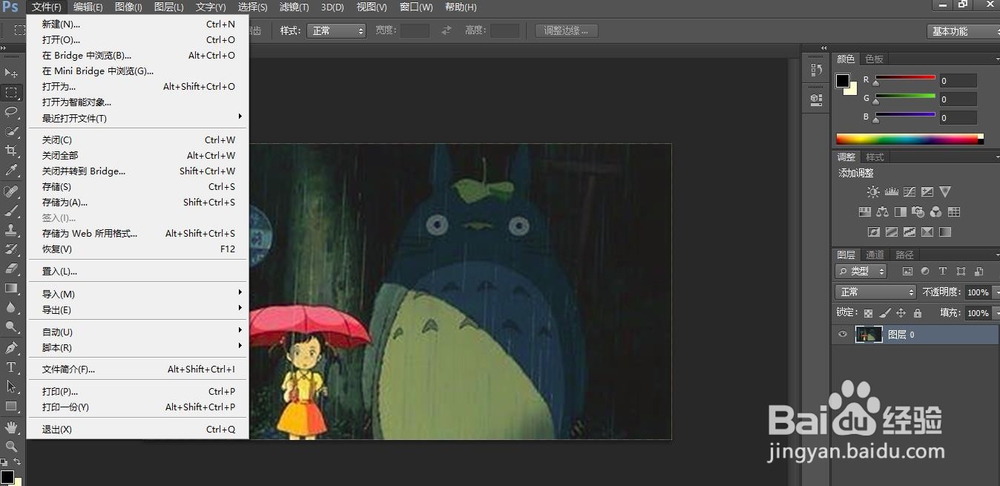The height and width of the screenshot is (486, 1000).
Task: Switch to the 路径 tab
Action: coord(904,254)
